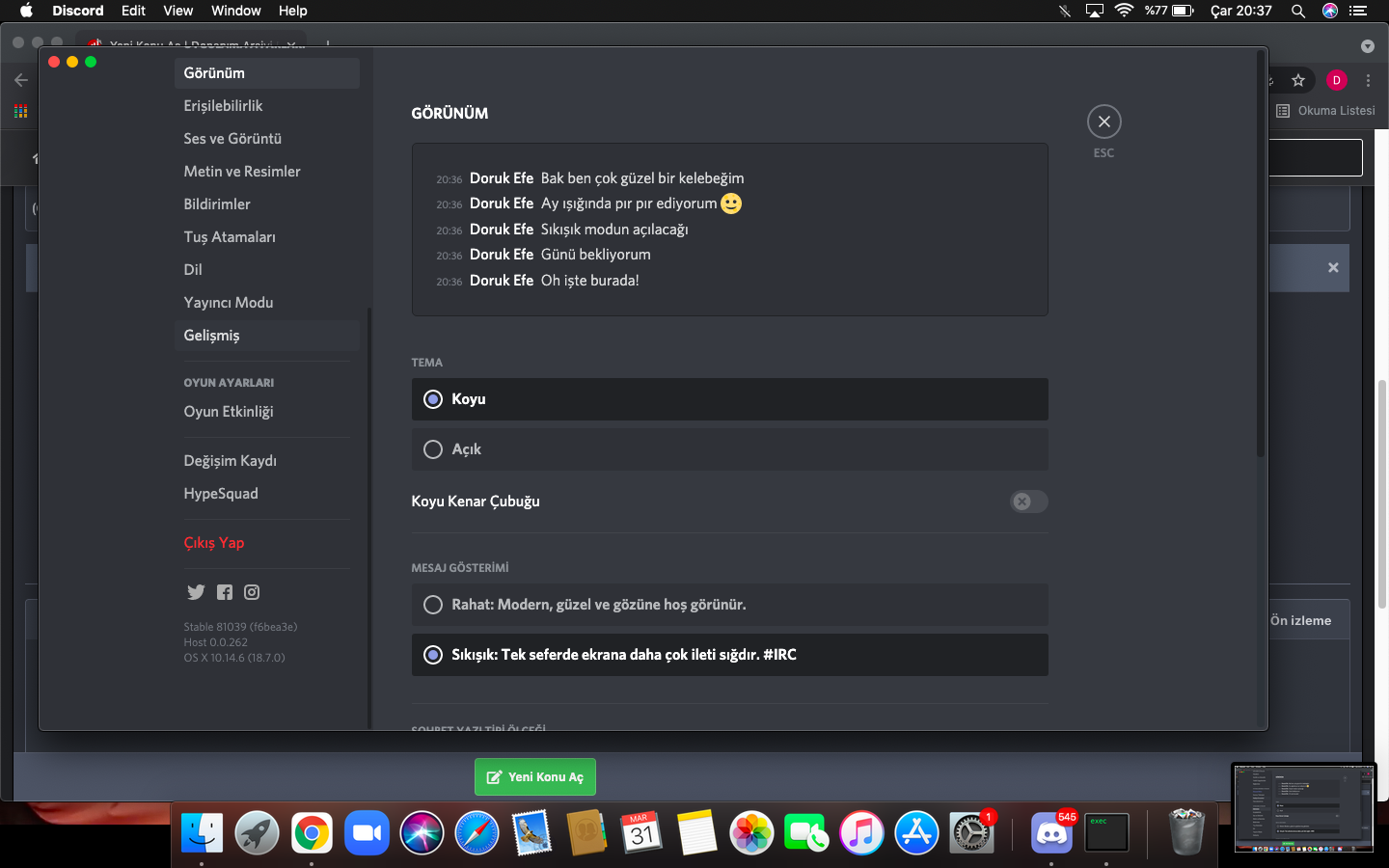Click the Spotlight search icon in menu bar
The height and width of the screenshot is (868, 1389).
(1298, 11)
